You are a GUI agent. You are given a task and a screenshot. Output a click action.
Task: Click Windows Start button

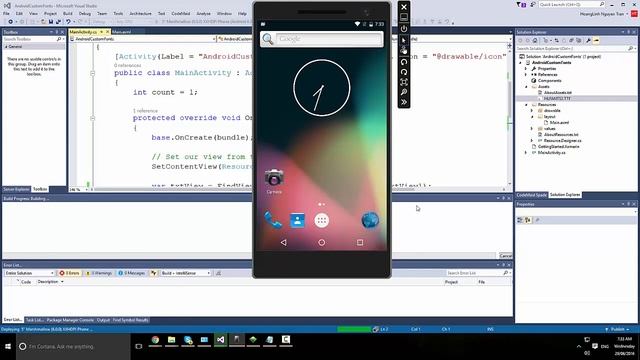(8, 346)
